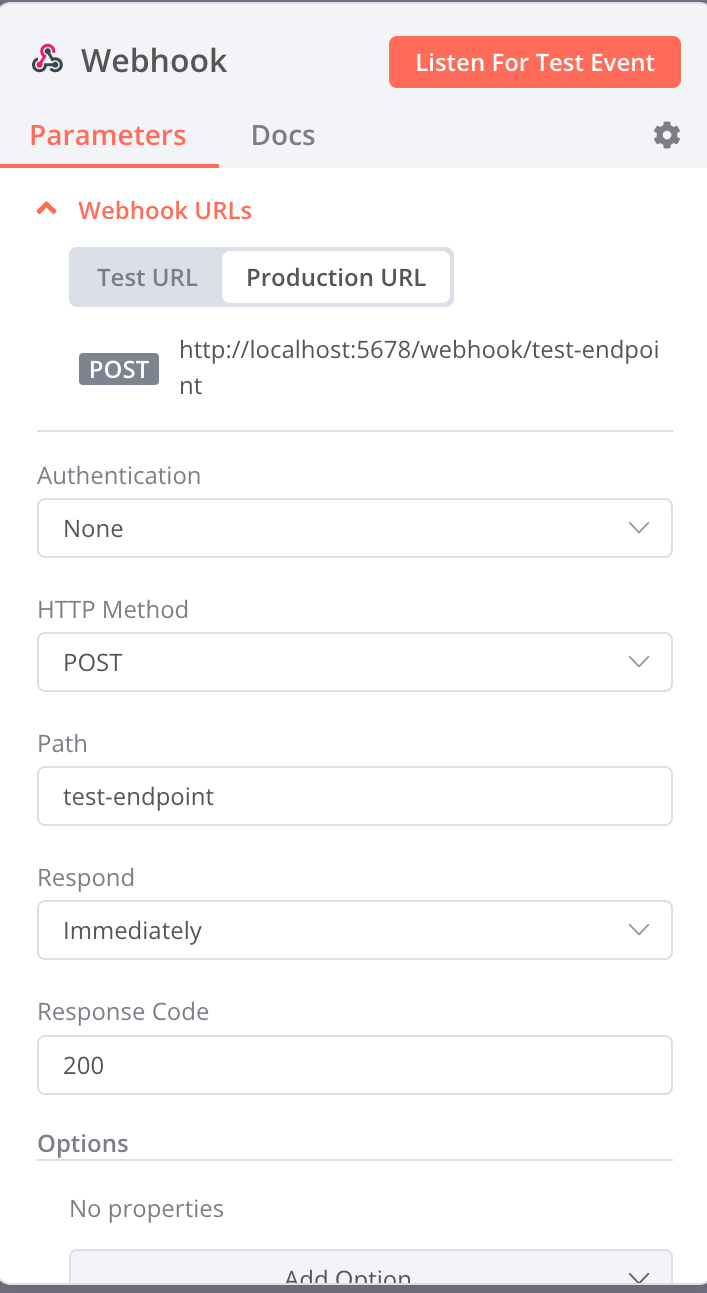Open the Docs tab

pos(283,135)
